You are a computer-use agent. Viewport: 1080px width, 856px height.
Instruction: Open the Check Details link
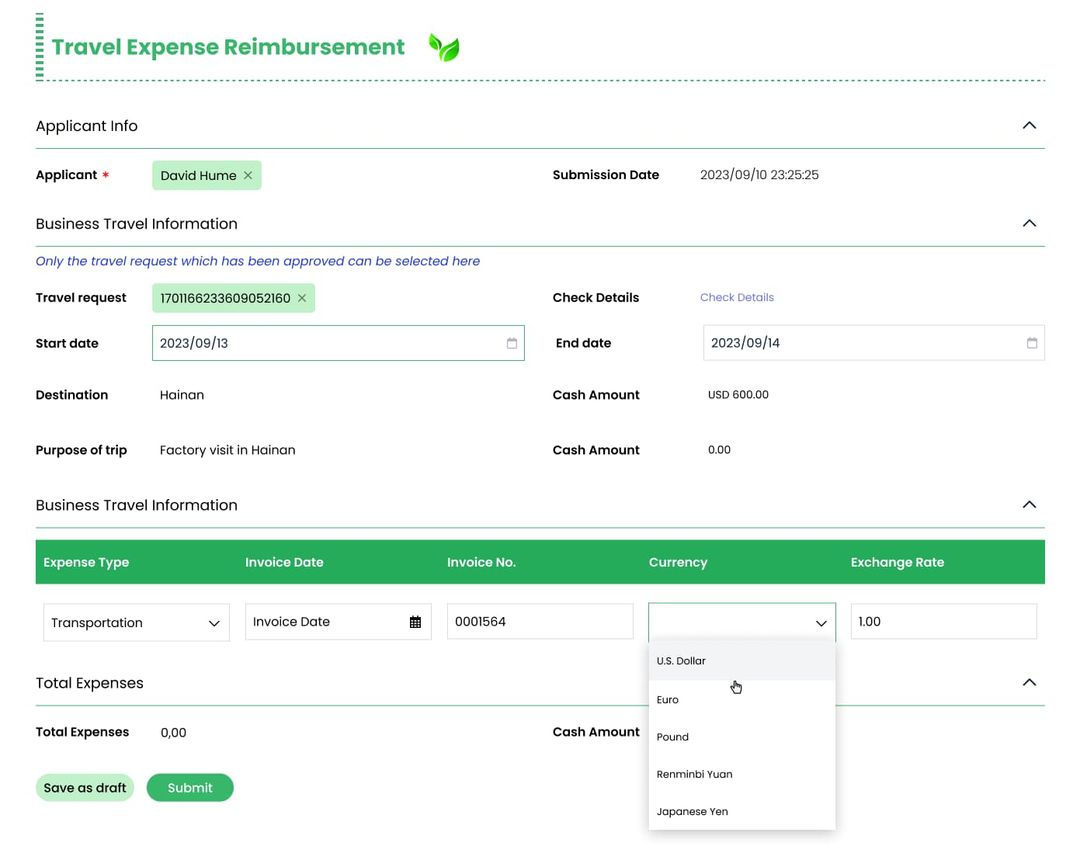(737, 297)
